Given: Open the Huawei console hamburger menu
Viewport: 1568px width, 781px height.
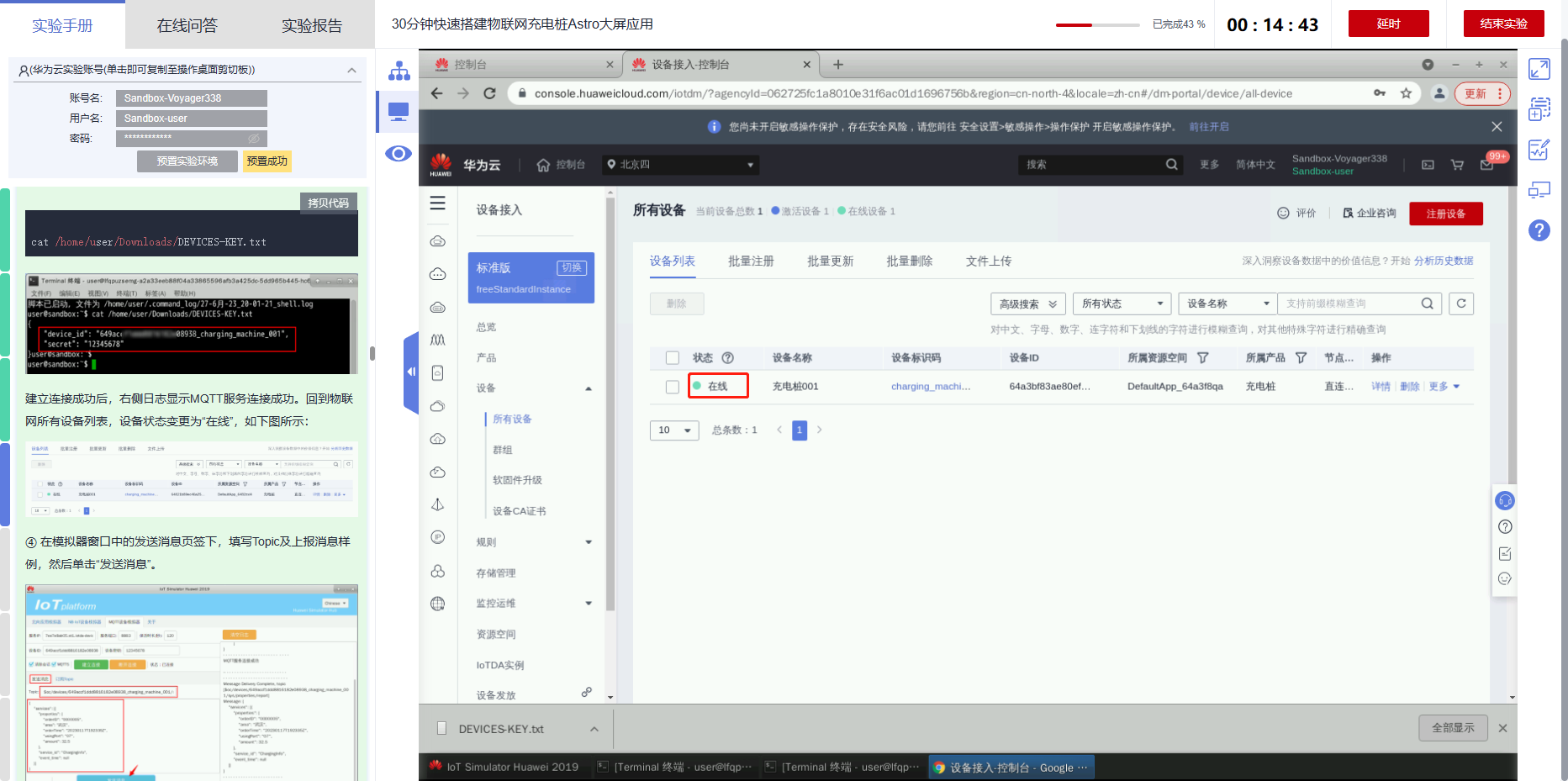Looking at the screenshot, I should point(438,203).
